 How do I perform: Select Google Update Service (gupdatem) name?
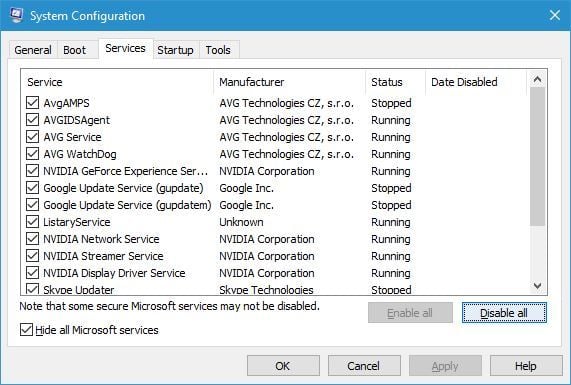(x=127, y=205)
